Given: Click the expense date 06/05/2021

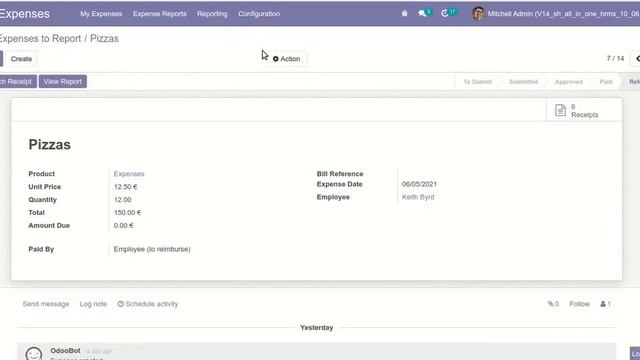Looking at the screenshot, I should tap(419, 184).
